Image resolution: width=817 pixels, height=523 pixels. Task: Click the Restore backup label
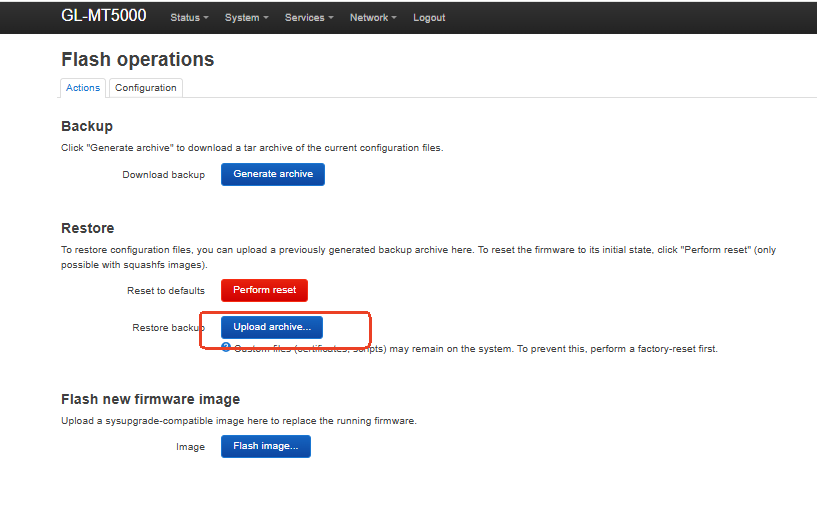click(168, 328)
